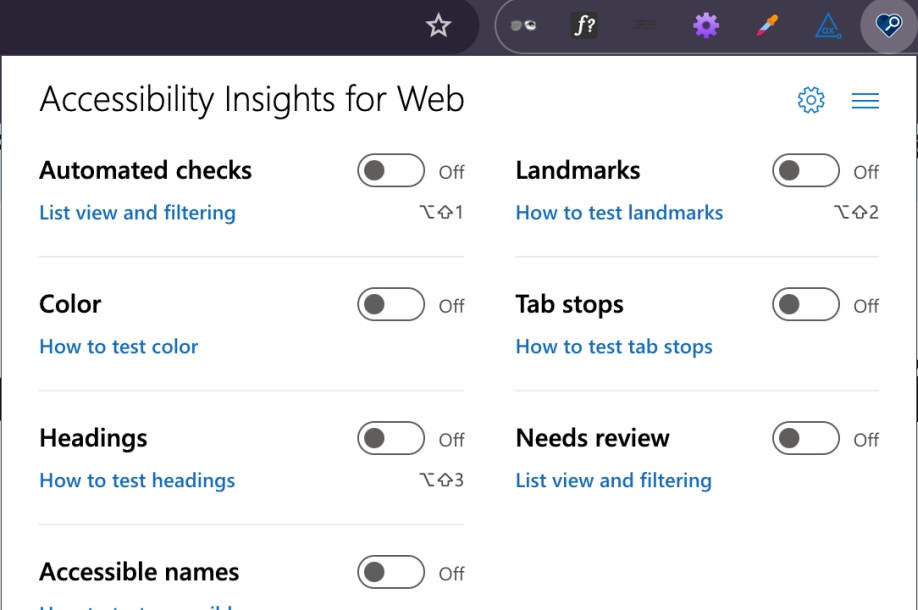Click 'List view and filtering' under Needs review
The width and height of the screenshot is (918, 610).
(x=613, y=480)
